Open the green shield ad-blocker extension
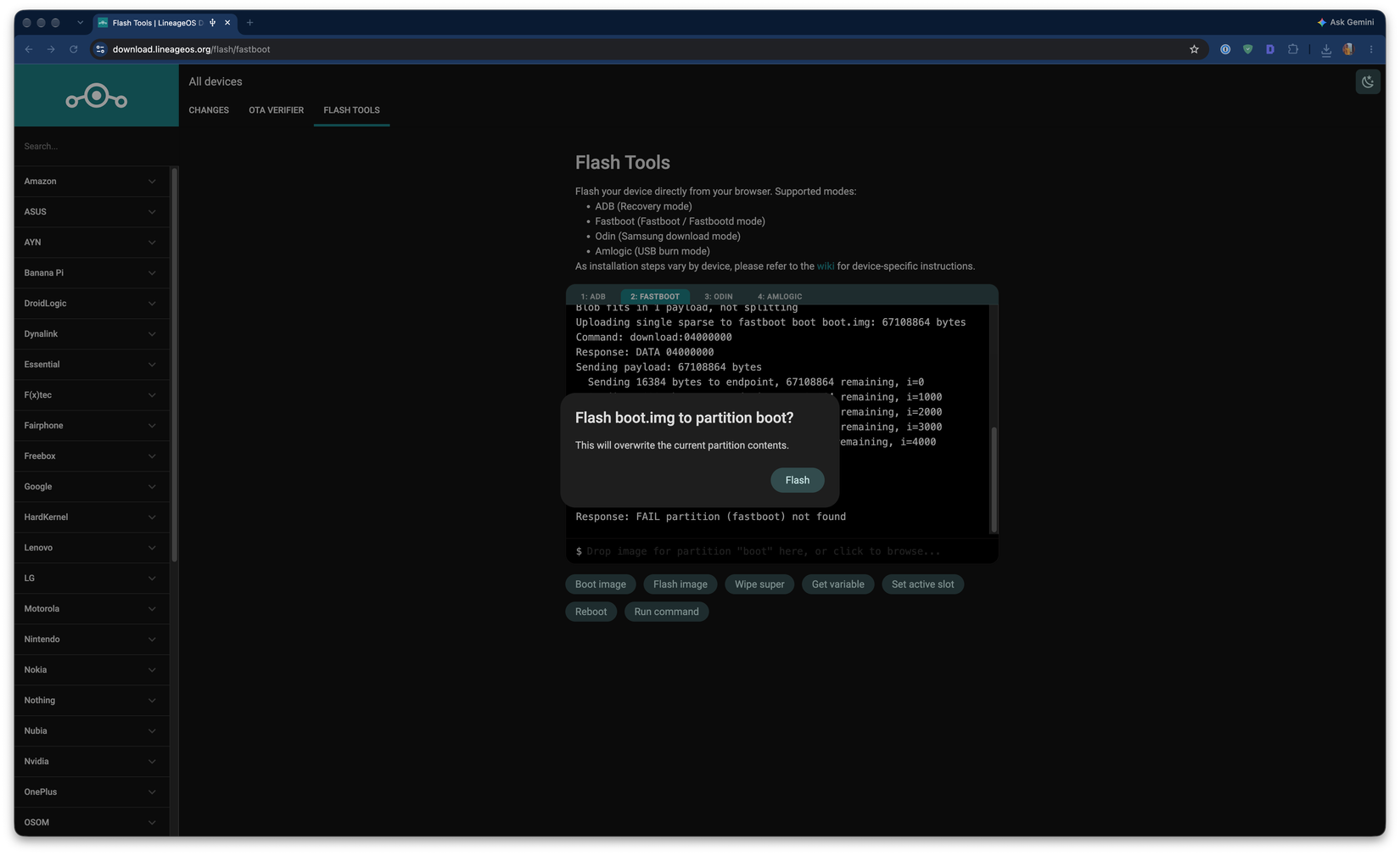 click(1247, 49)
